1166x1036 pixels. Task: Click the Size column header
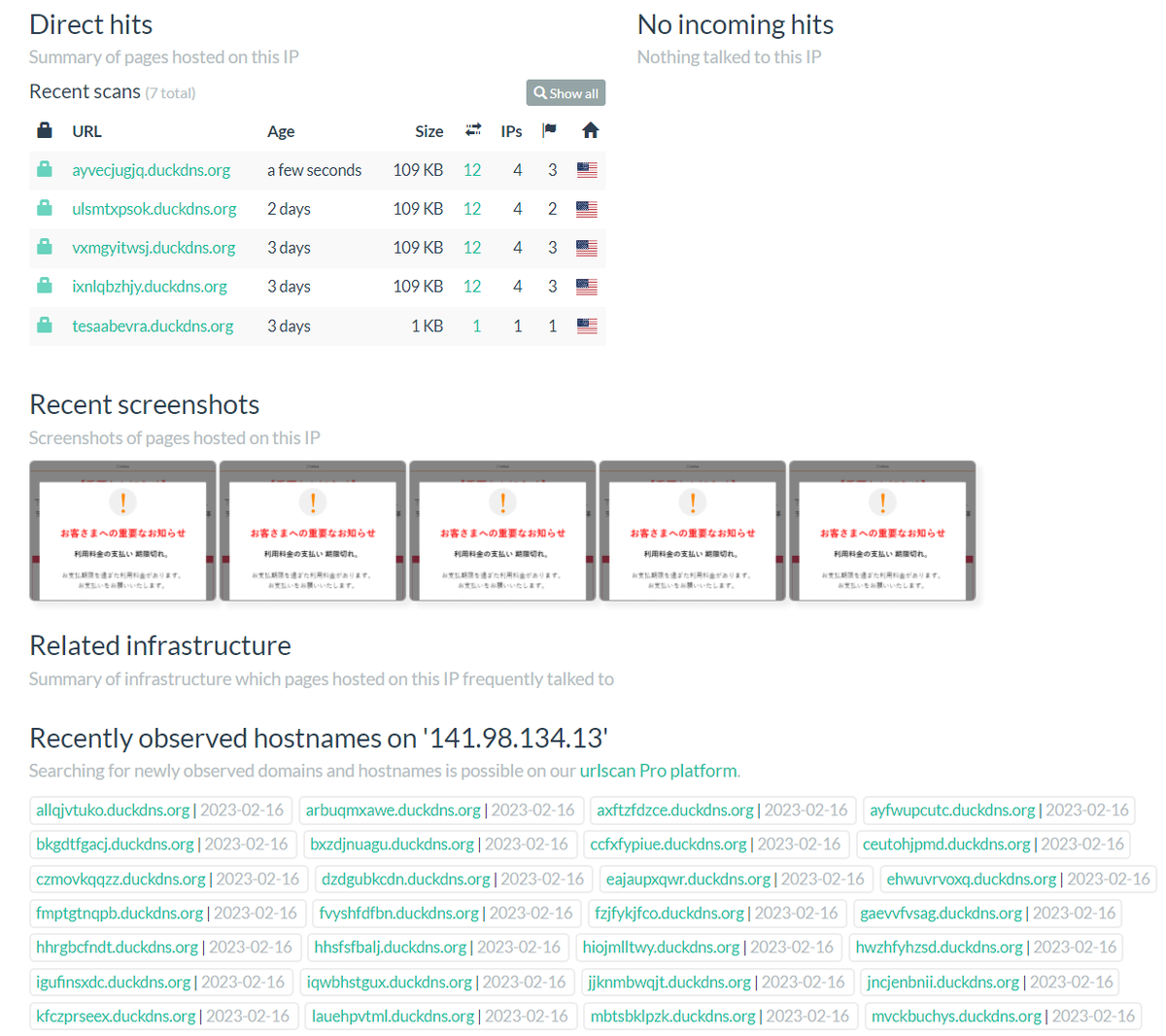coord(429,131)
